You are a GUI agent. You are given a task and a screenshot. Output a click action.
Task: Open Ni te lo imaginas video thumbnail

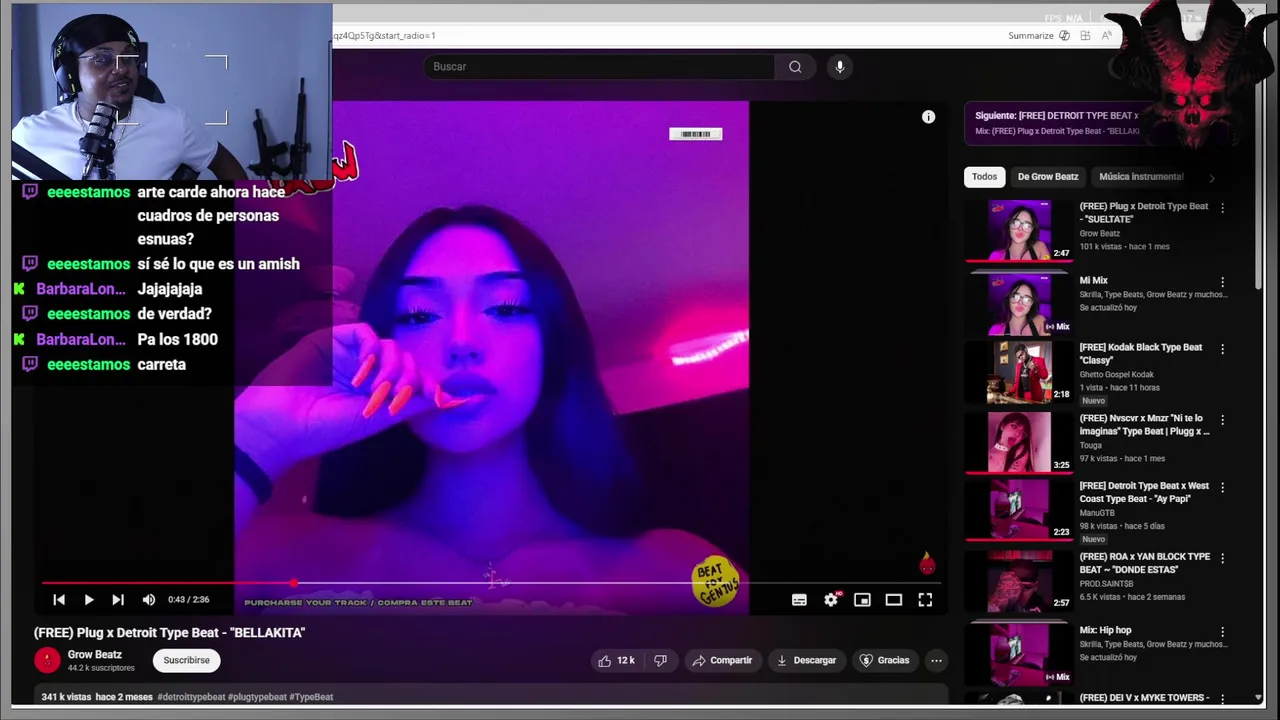click(1019, 442)
